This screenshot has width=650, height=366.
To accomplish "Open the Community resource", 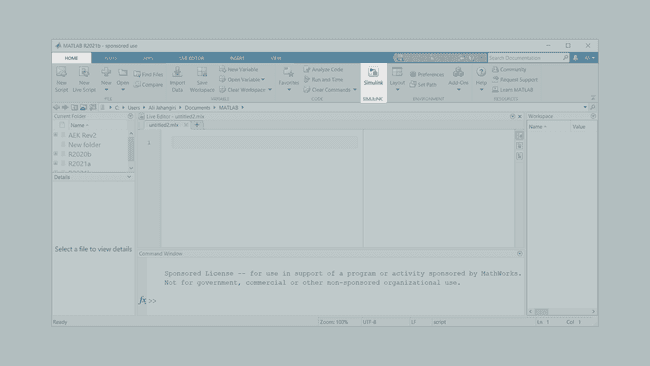I will click(509, 69).
